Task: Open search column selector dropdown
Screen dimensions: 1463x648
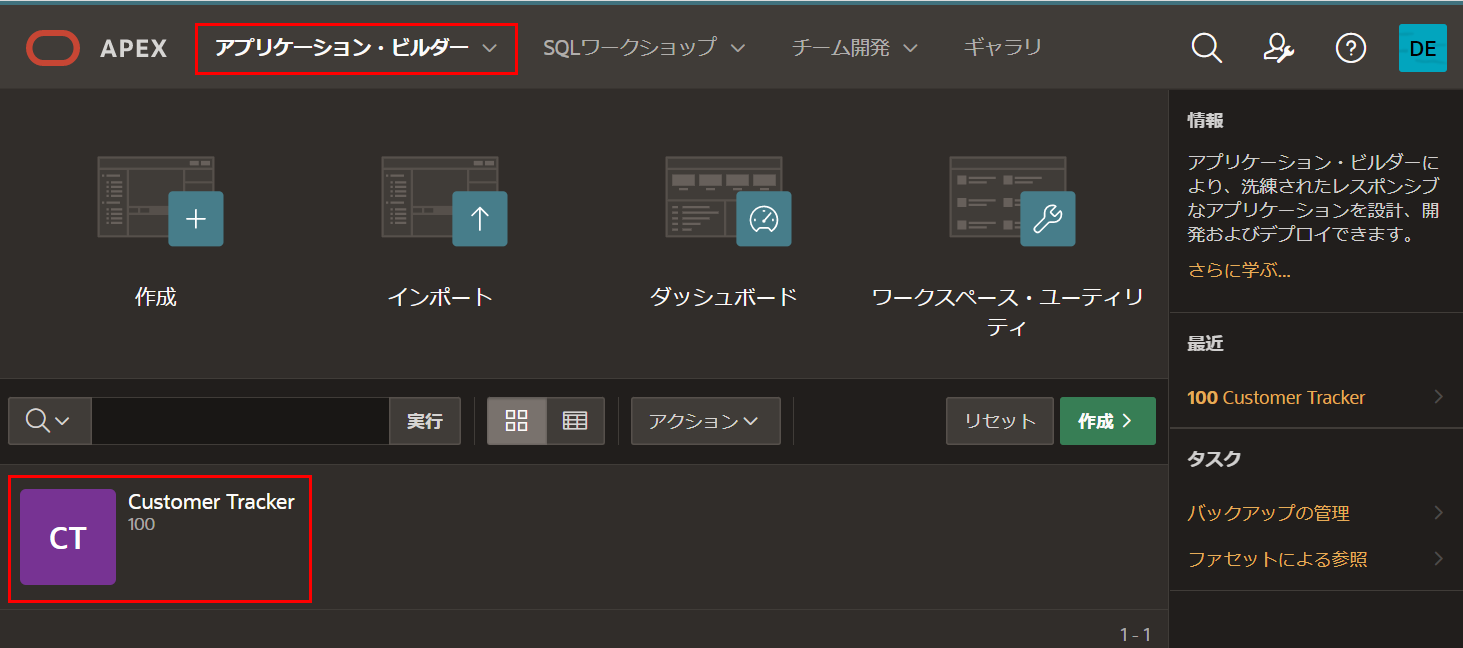Action: (49, 421)
